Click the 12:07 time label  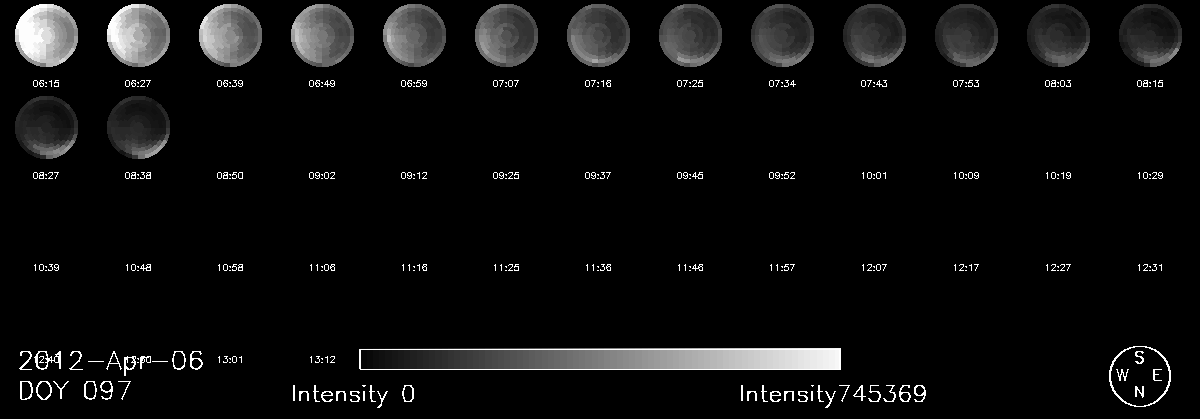pyautogui.click(x=874, y=268)
